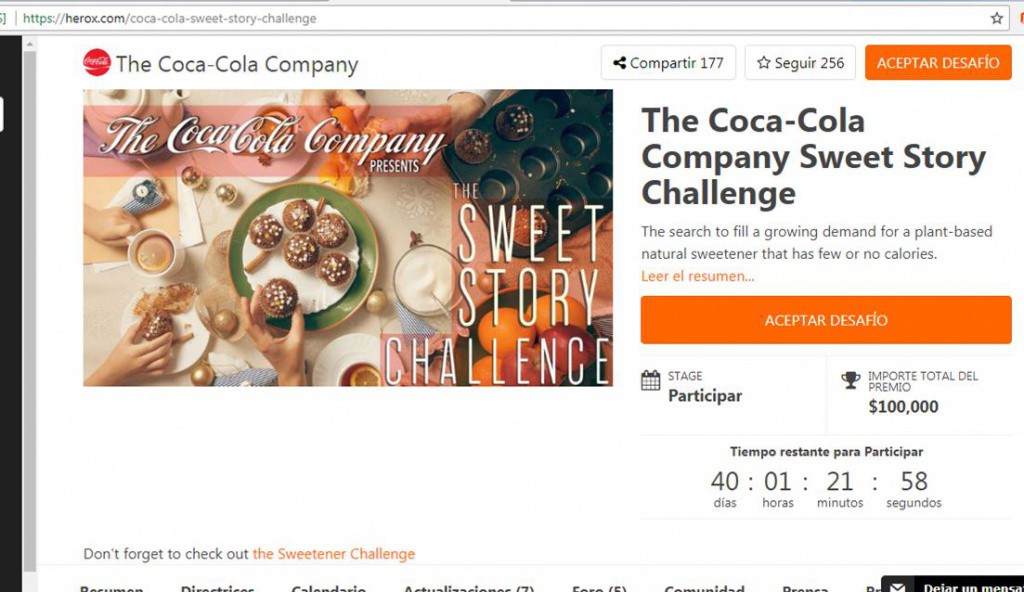1024x592 pixels.
Task: Click the Coca-Cola red logo icon
Action: [x=97, y=63]
